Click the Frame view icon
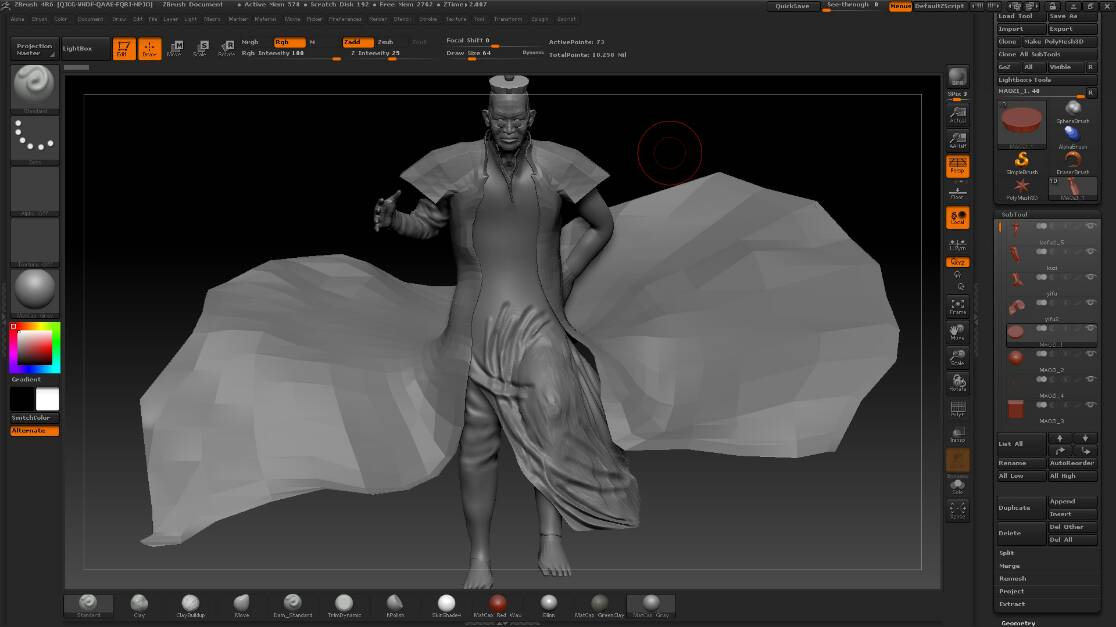Viewport: 1116px width, 627px height. point(957,306)
